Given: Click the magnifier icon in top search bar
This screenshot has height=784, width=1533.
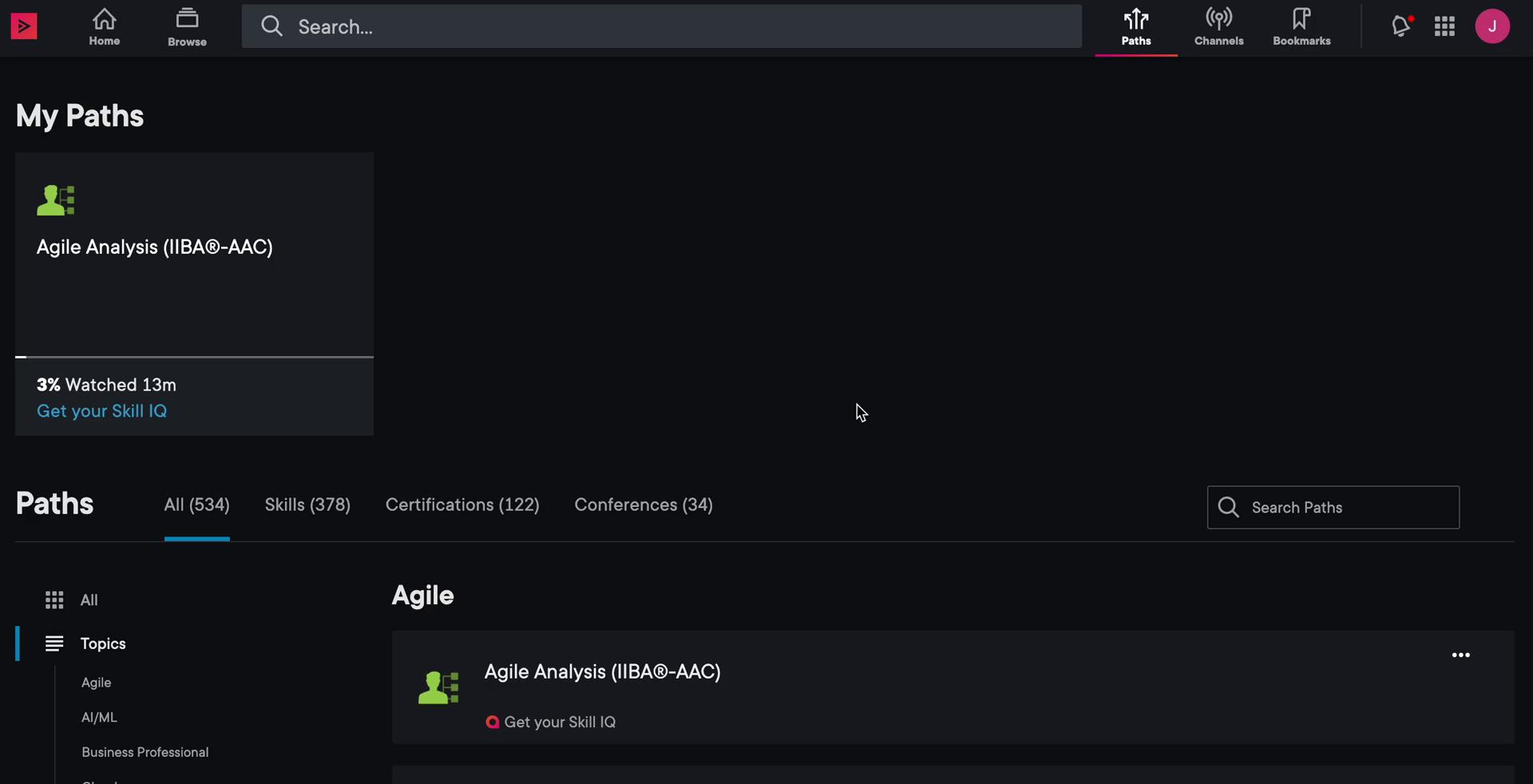Looking at the screenshot, I should [271, 26].
